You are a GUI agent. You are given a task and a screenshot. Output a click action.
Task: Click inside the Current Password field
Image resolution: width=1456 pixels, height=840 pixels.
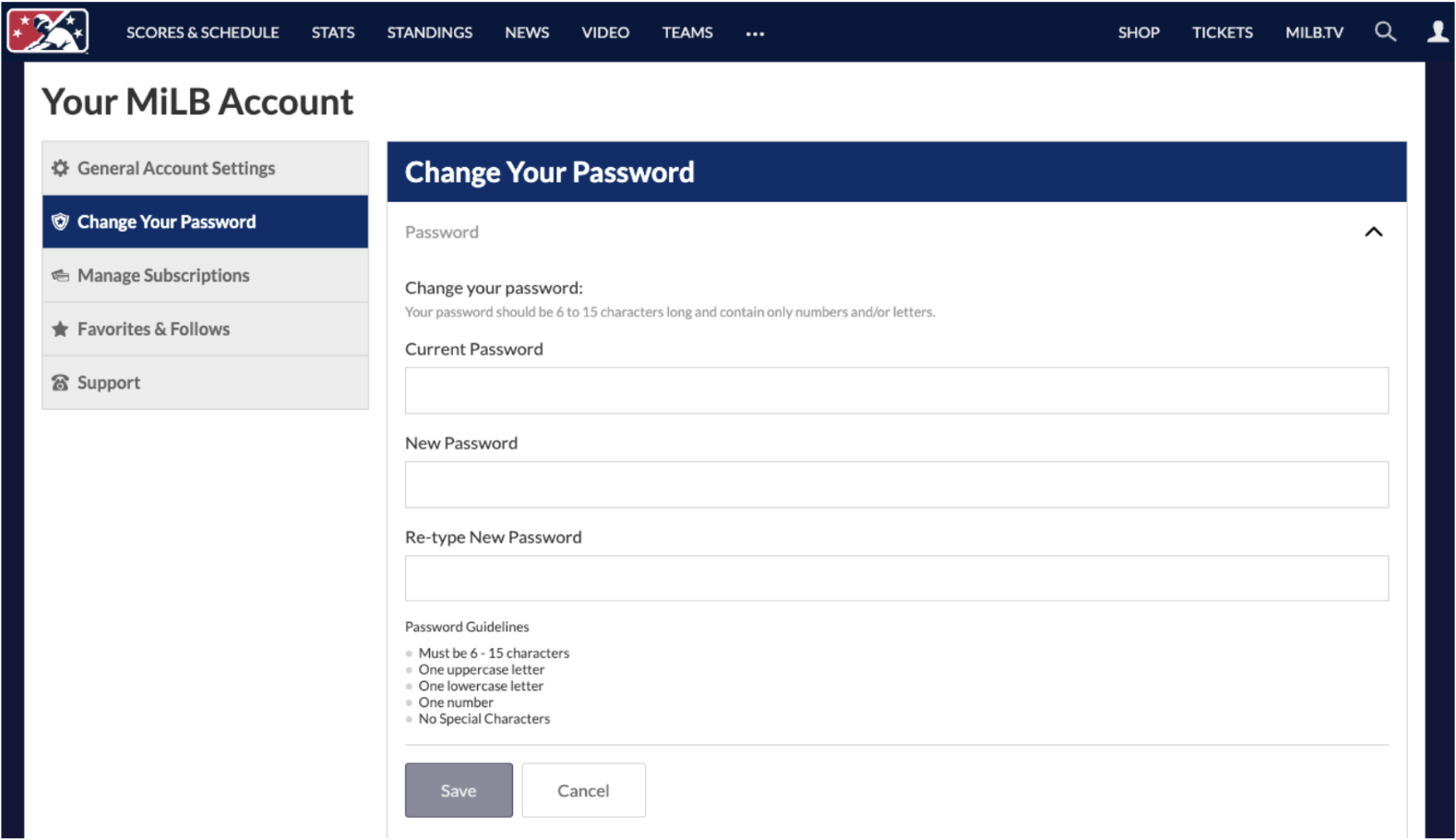896,390
